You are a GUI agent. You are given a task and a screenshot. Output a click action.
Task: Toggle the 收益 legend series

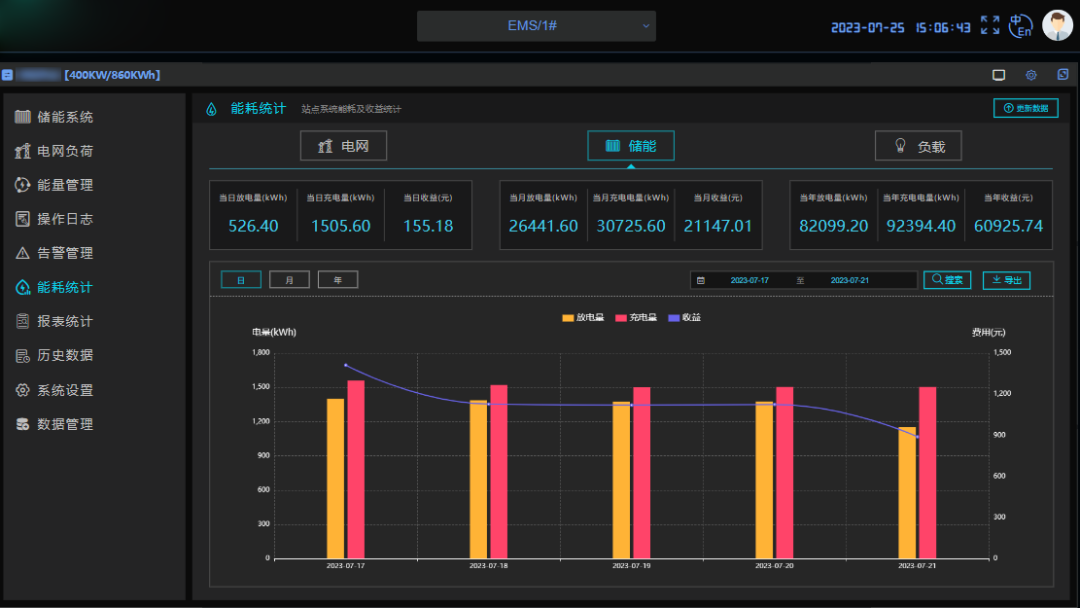click(x=684, y=318)
